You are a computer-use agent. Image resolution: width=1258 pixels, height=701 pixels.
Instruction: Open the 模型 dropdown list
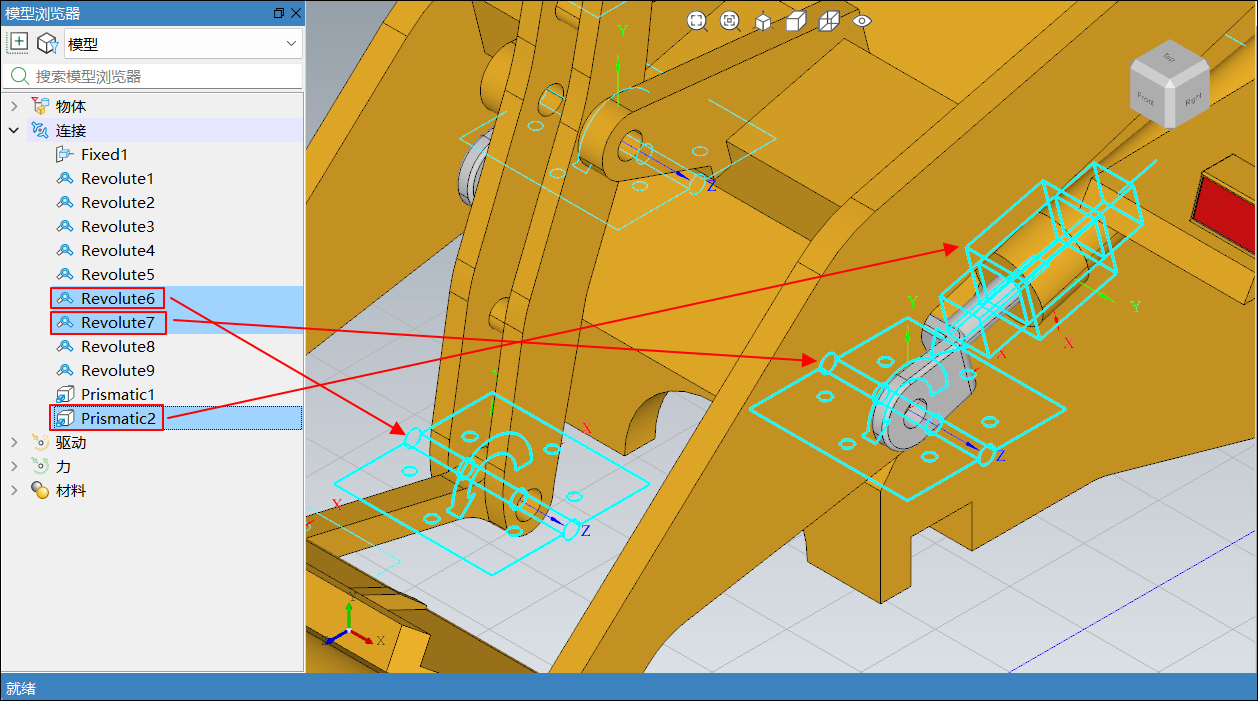[291, 43]
